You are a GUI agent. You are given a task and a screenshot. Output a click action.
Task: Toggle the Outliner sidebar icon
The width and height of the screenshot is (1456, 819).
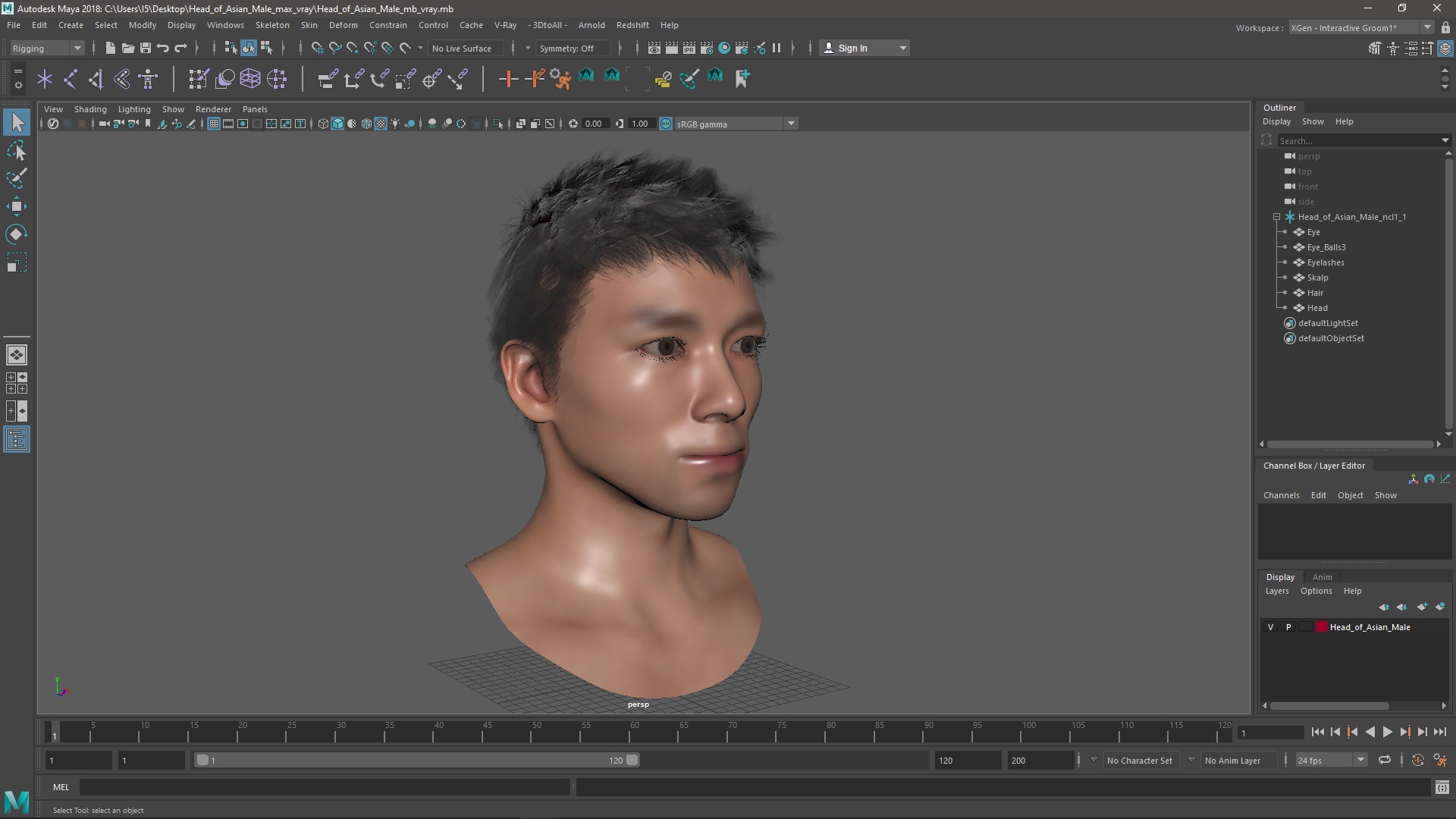[17, 440]
